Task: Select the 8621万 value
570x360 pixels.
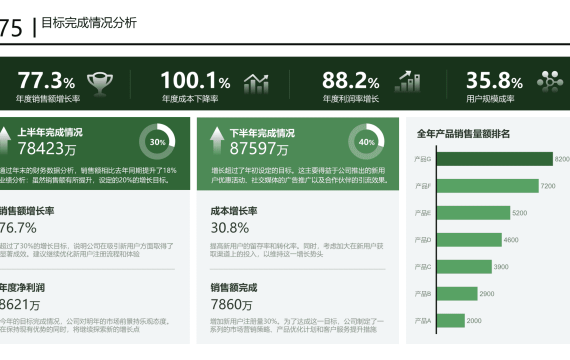Action: pyautogui.click(x=20, y=305)
